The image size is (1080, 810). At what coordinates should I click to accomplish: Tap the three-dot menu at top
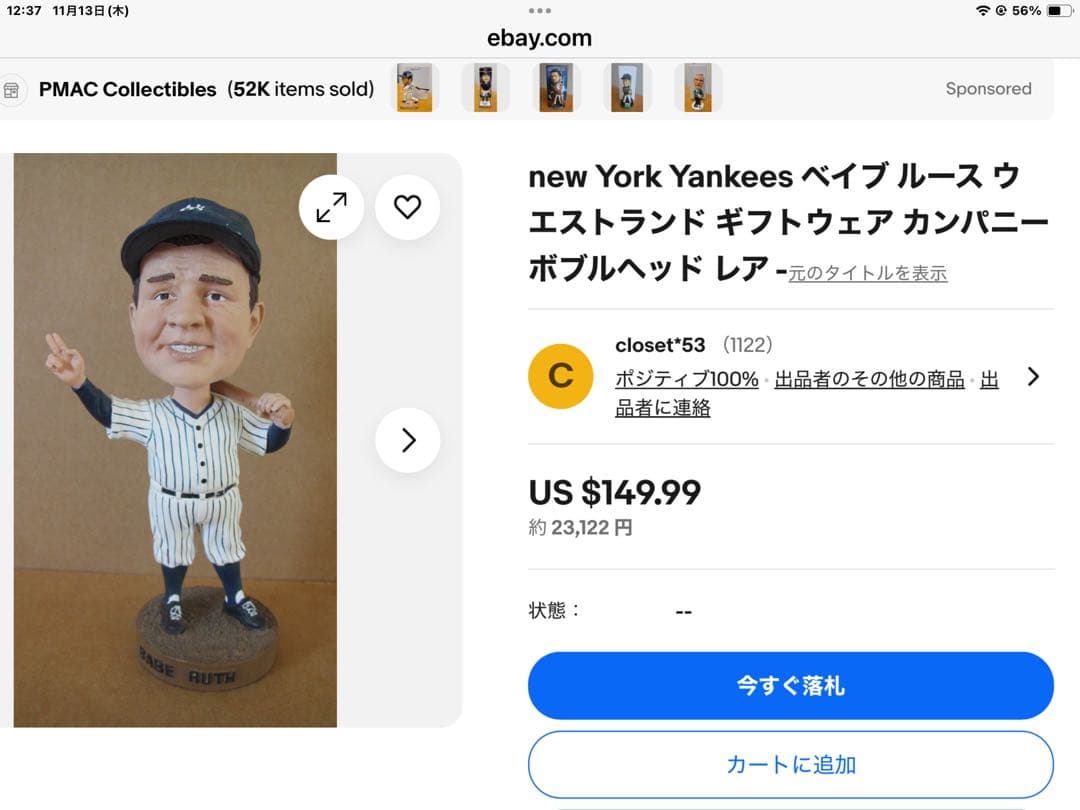click(x=540, y=10)
